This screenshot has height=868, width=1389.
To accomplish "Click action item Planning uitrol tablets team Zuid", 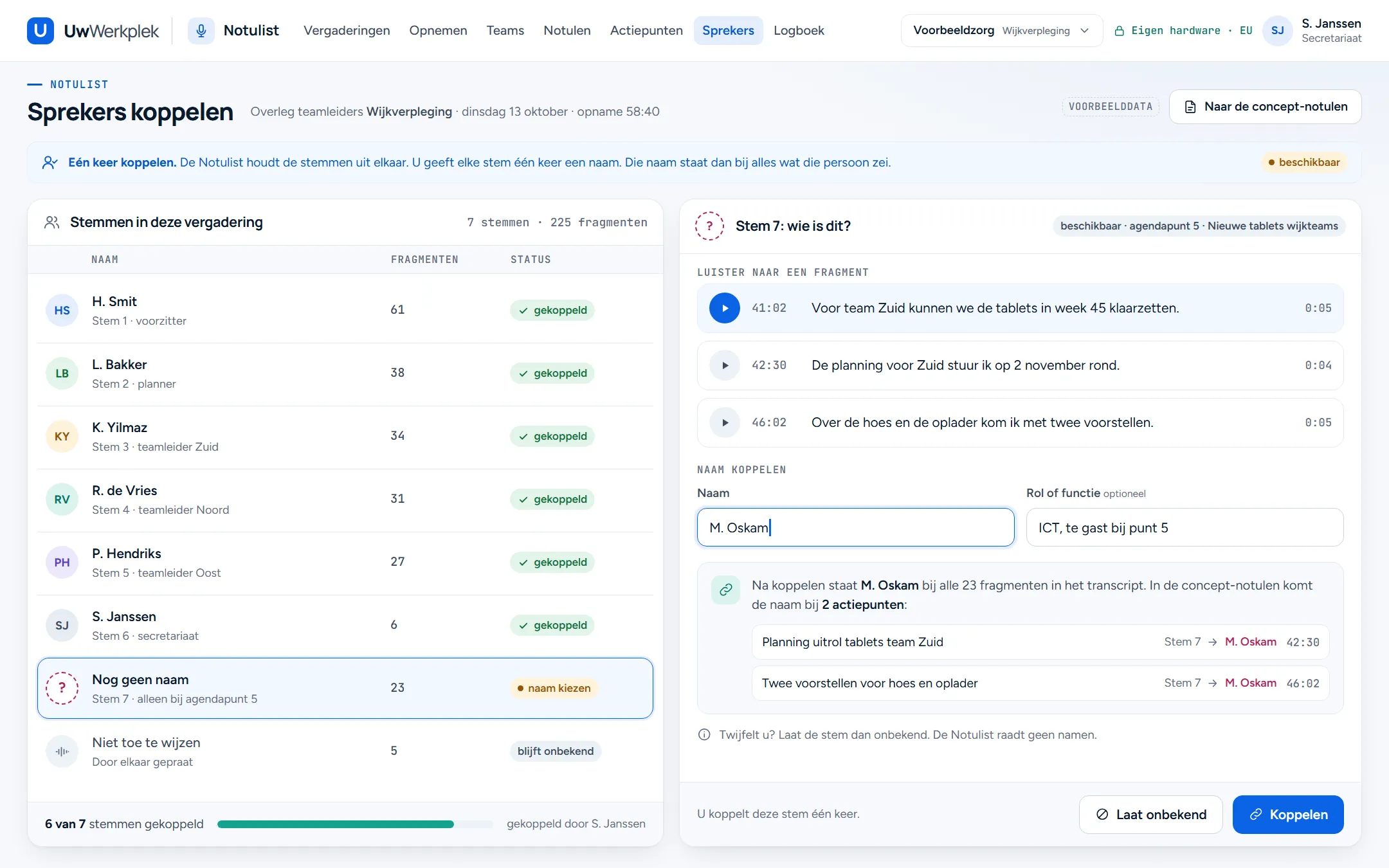I will click(1040, 642).
